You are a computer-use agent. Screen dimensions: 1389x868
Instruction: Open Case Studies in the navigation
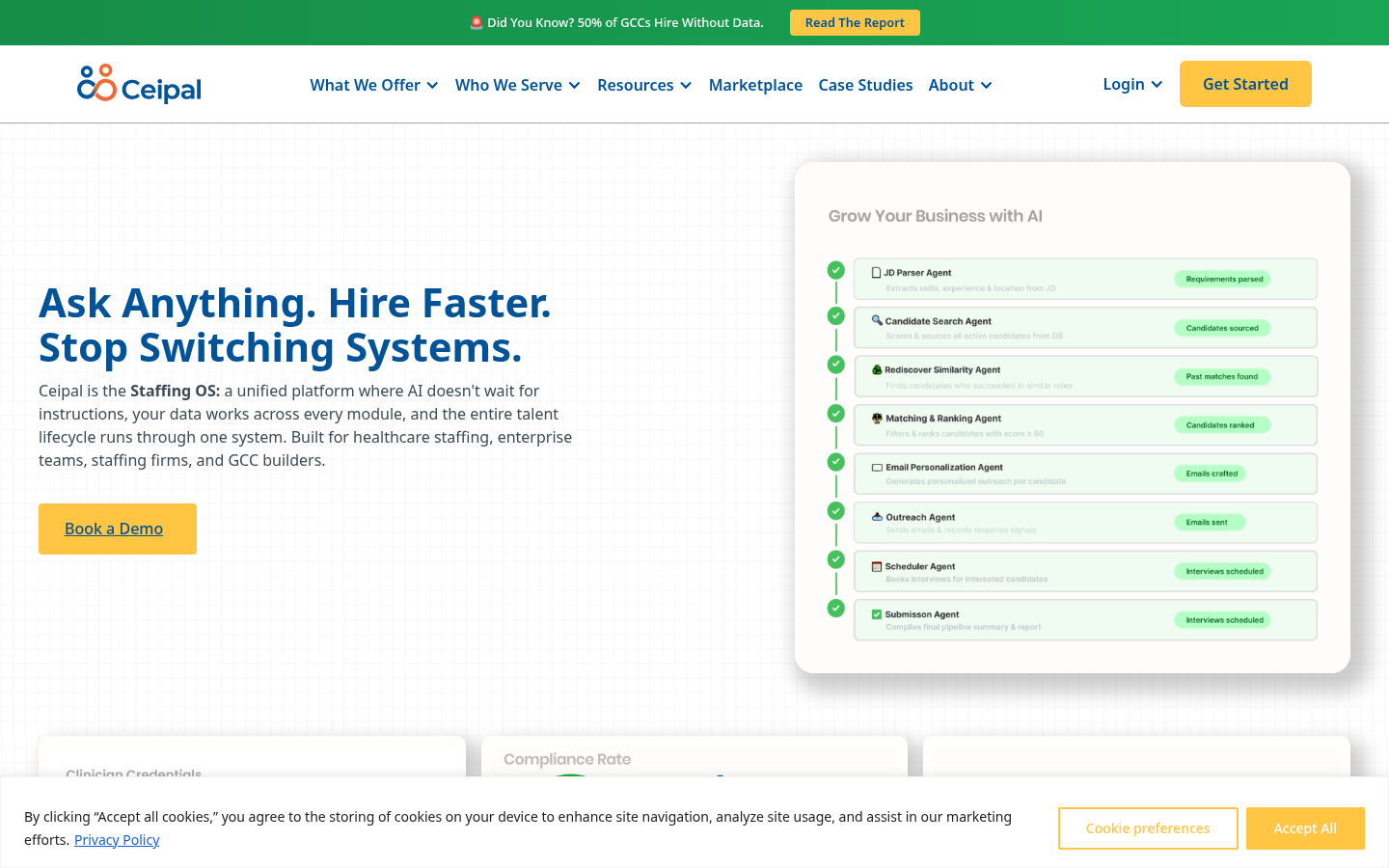(865, 85)
